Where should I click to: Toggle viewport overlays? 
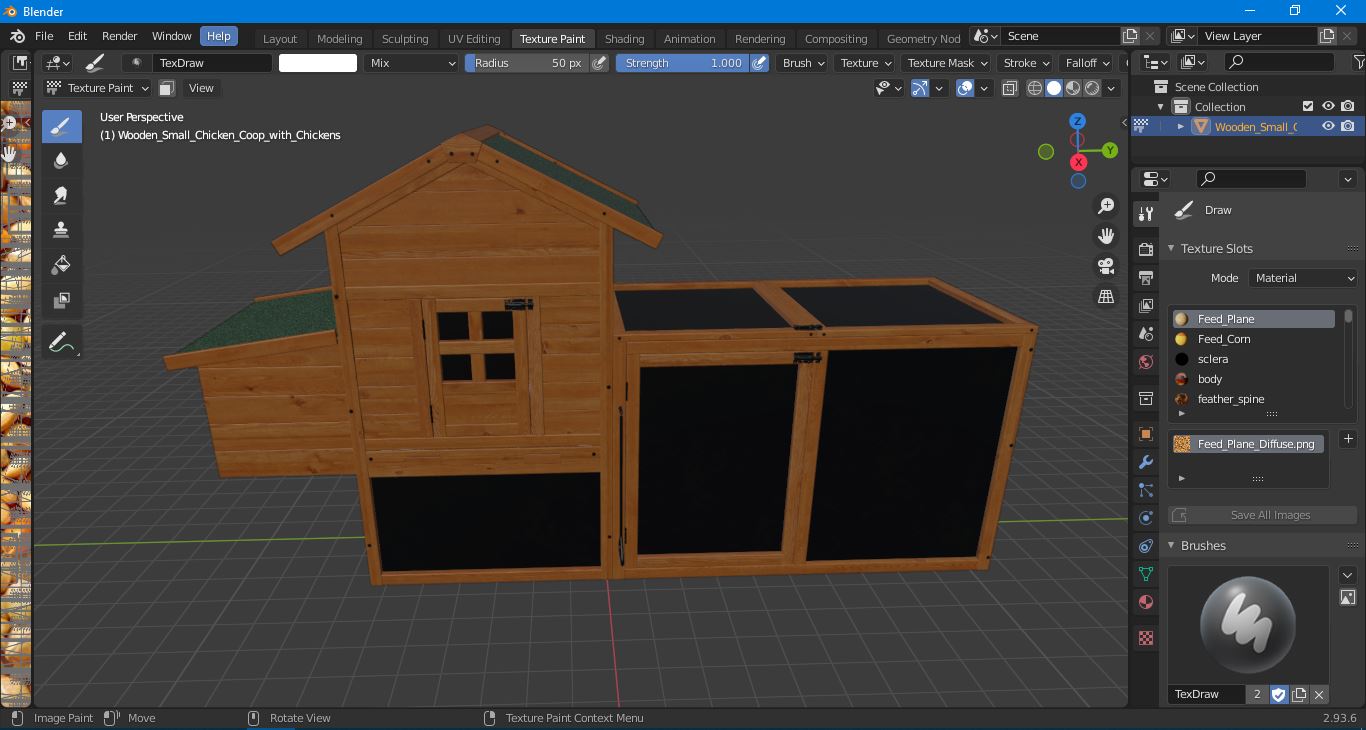pos(965,88)
